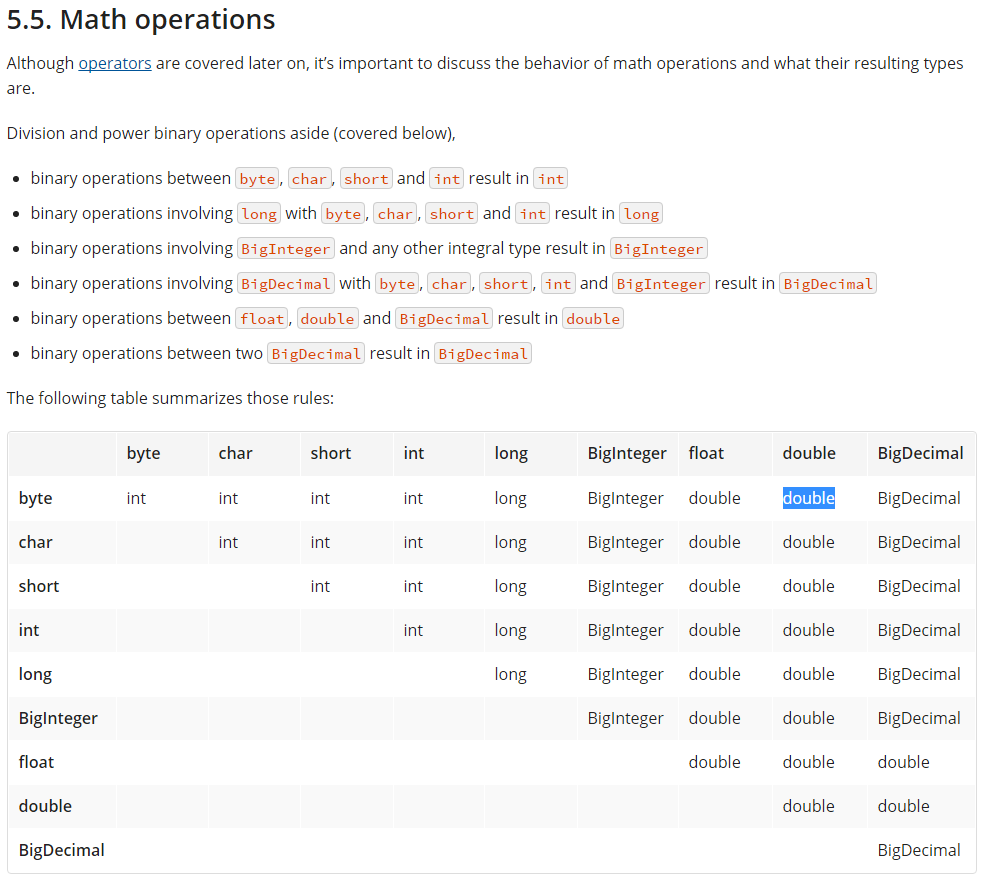Click the highlighted double cell in byte row
The width and height of the screenshot is (982, 878).
pyautogui.click(x=809, y=498)
